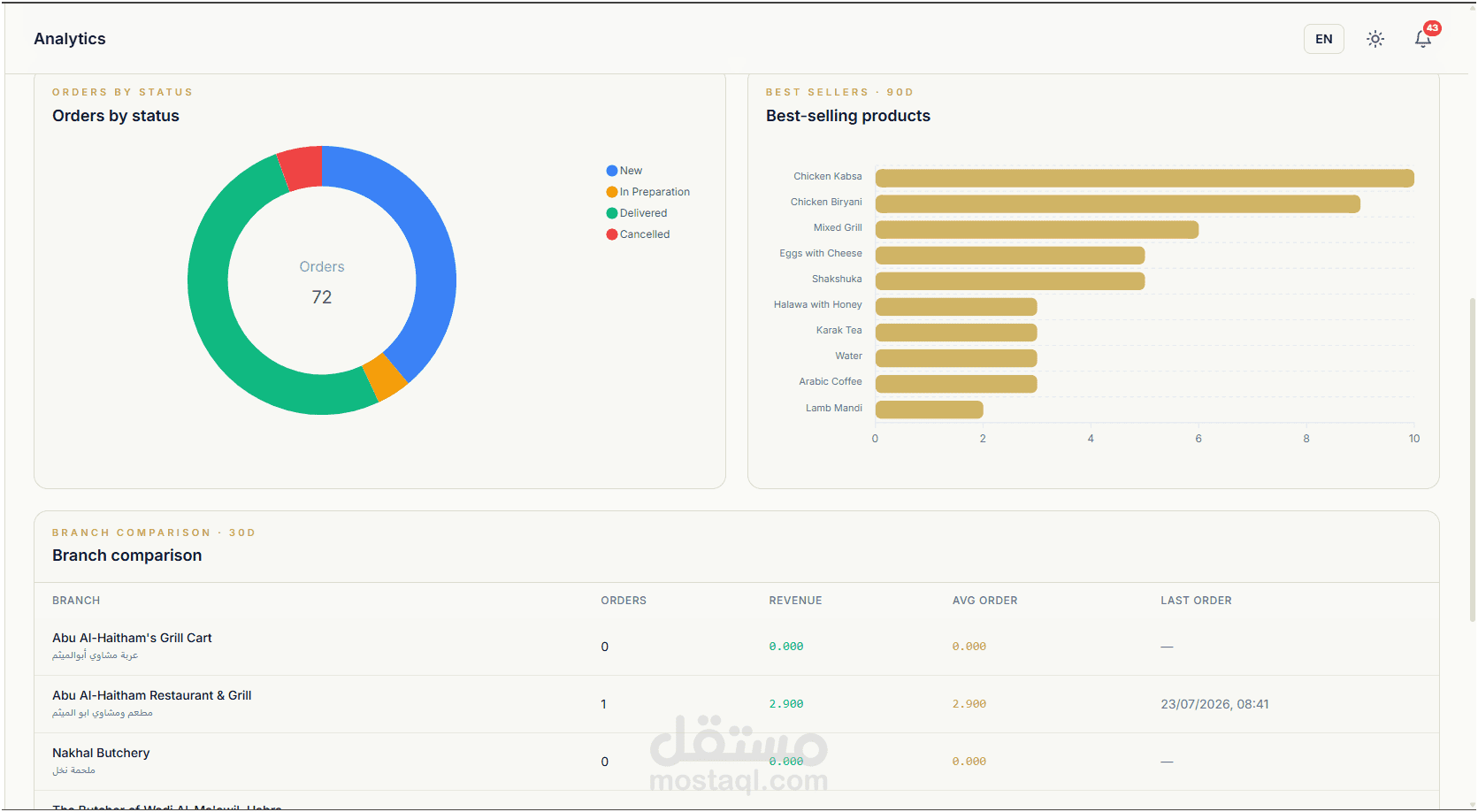
Task: Click the REVENUE column header
Action: click(796, 601)
